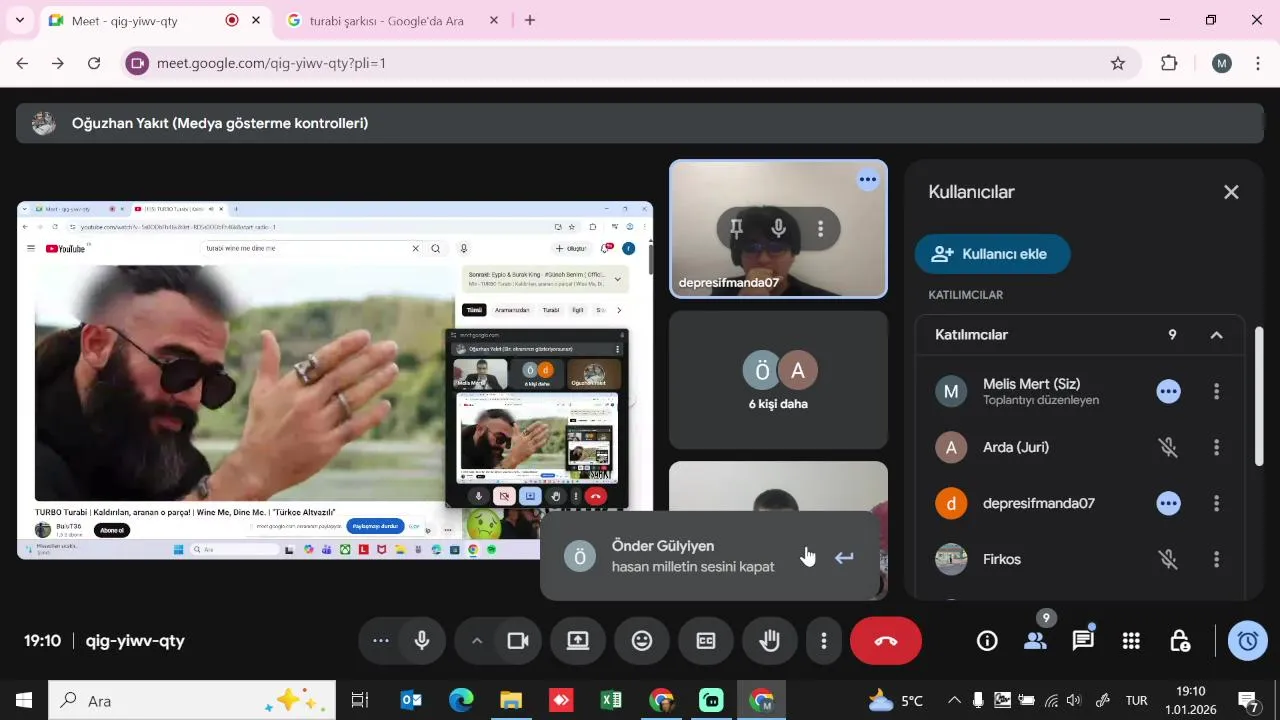Open tile options on depresifmanda07 video
This screenshot has height=720, width=1280.
coord(820,229)
